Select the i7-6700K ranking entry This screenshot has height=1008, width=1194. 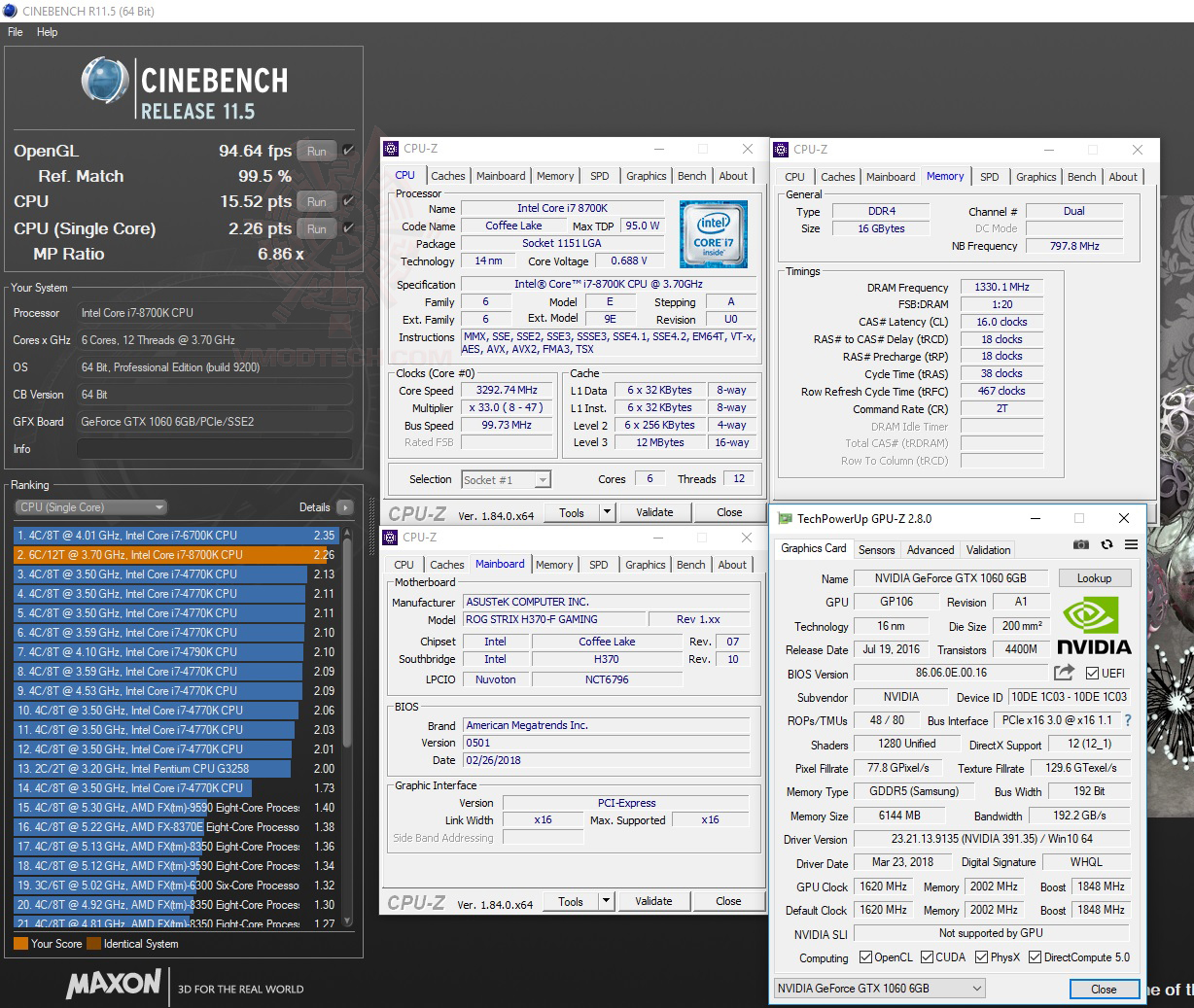coord(176,536)
